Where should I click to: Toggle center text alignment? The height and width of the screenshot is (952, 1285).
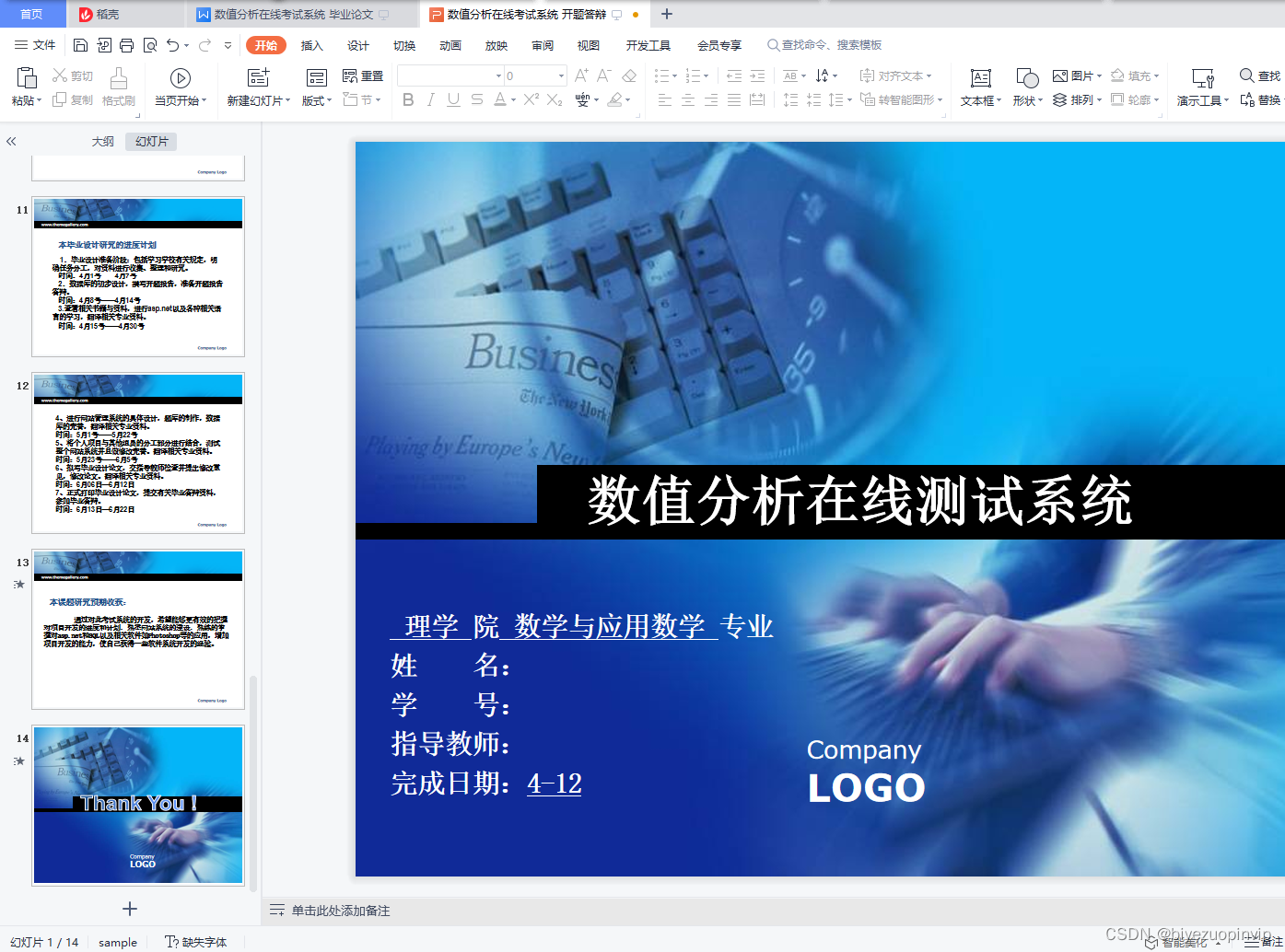pos(688,99)
